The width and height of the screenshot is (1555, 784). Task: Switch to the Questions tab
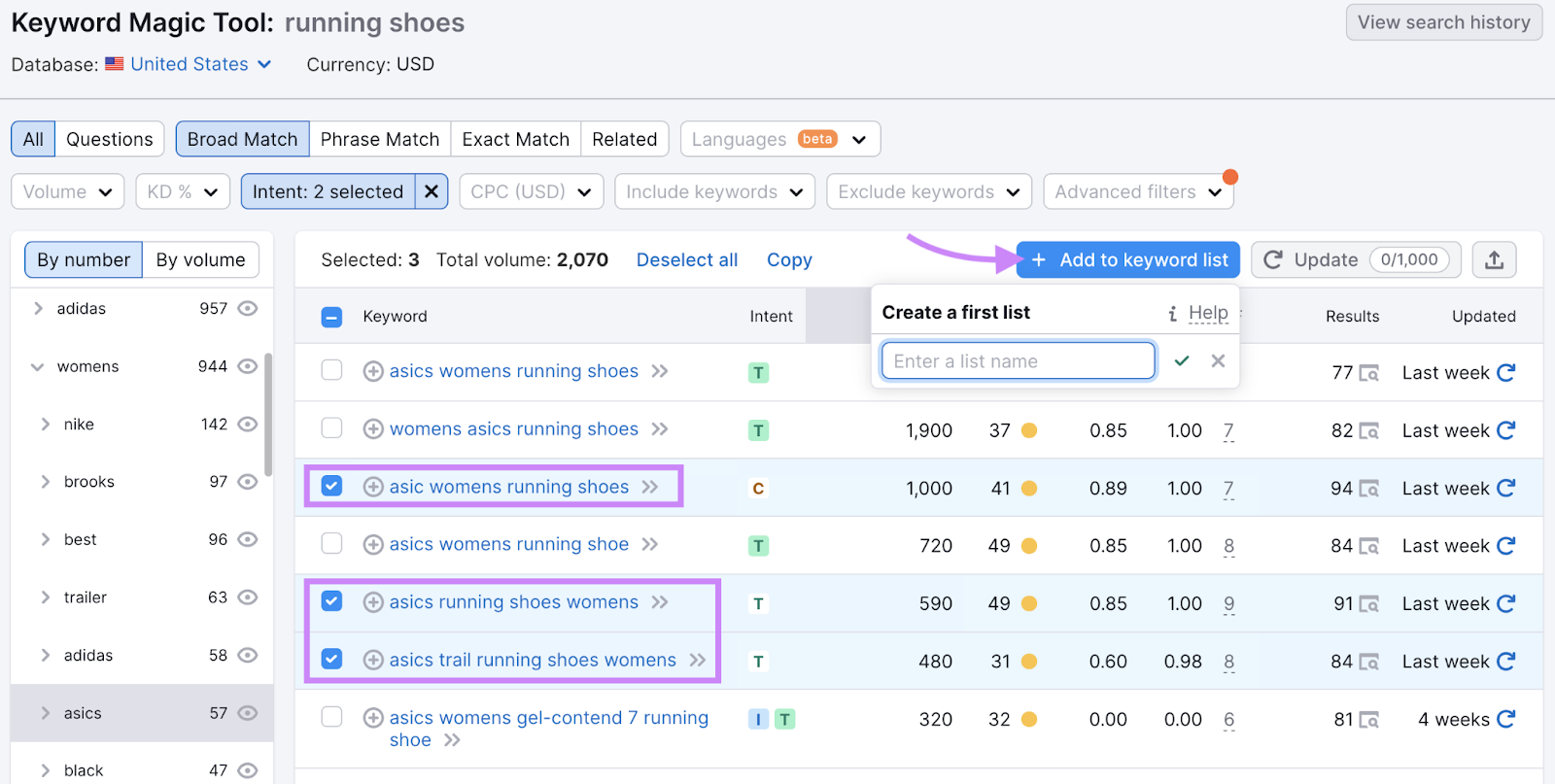click(110, 139)
